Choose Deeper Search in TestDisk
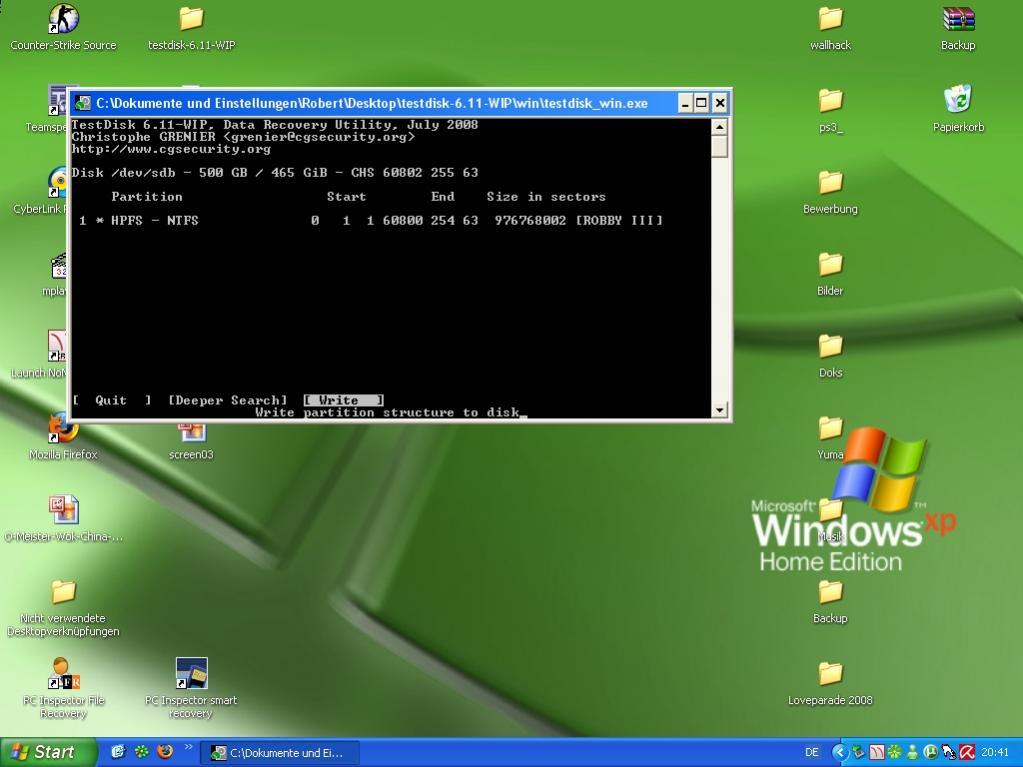Screen dimensions: 1023x767 (x=228, y=400)
